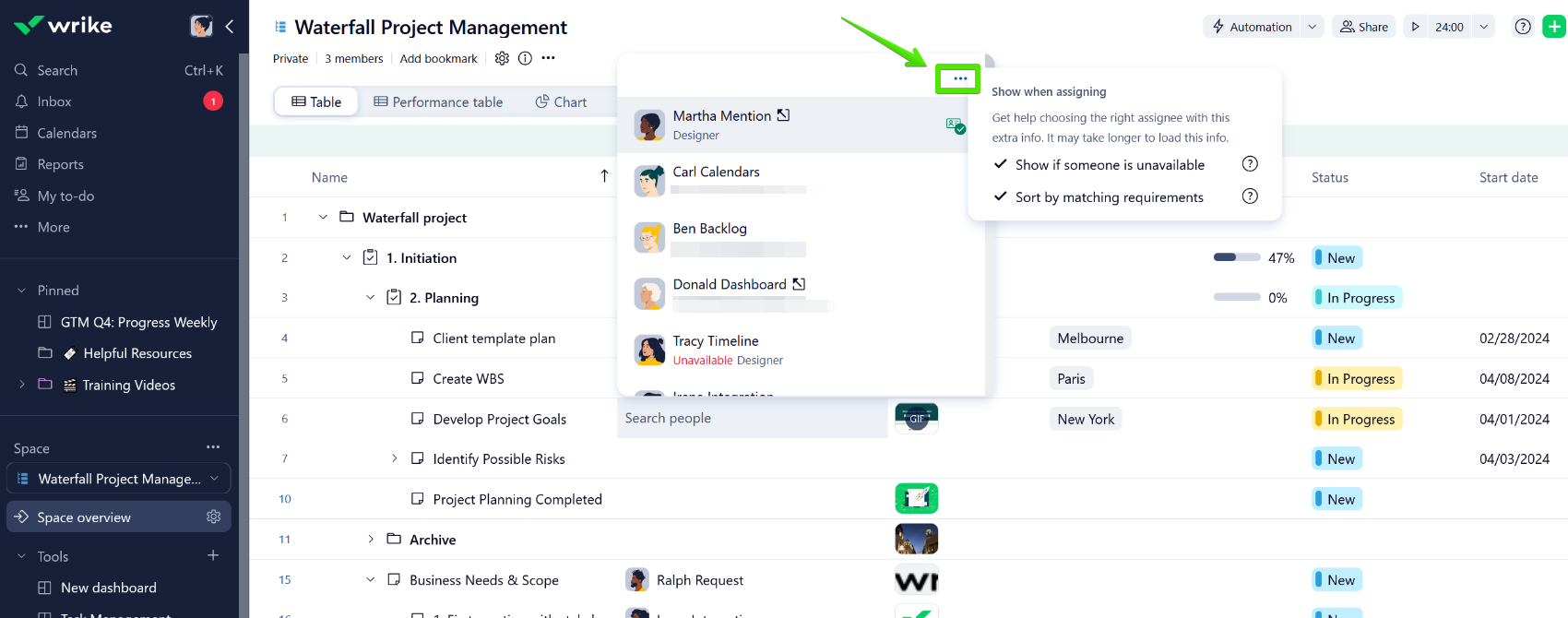Collapse the Tools section

click(x=21, y=556)
